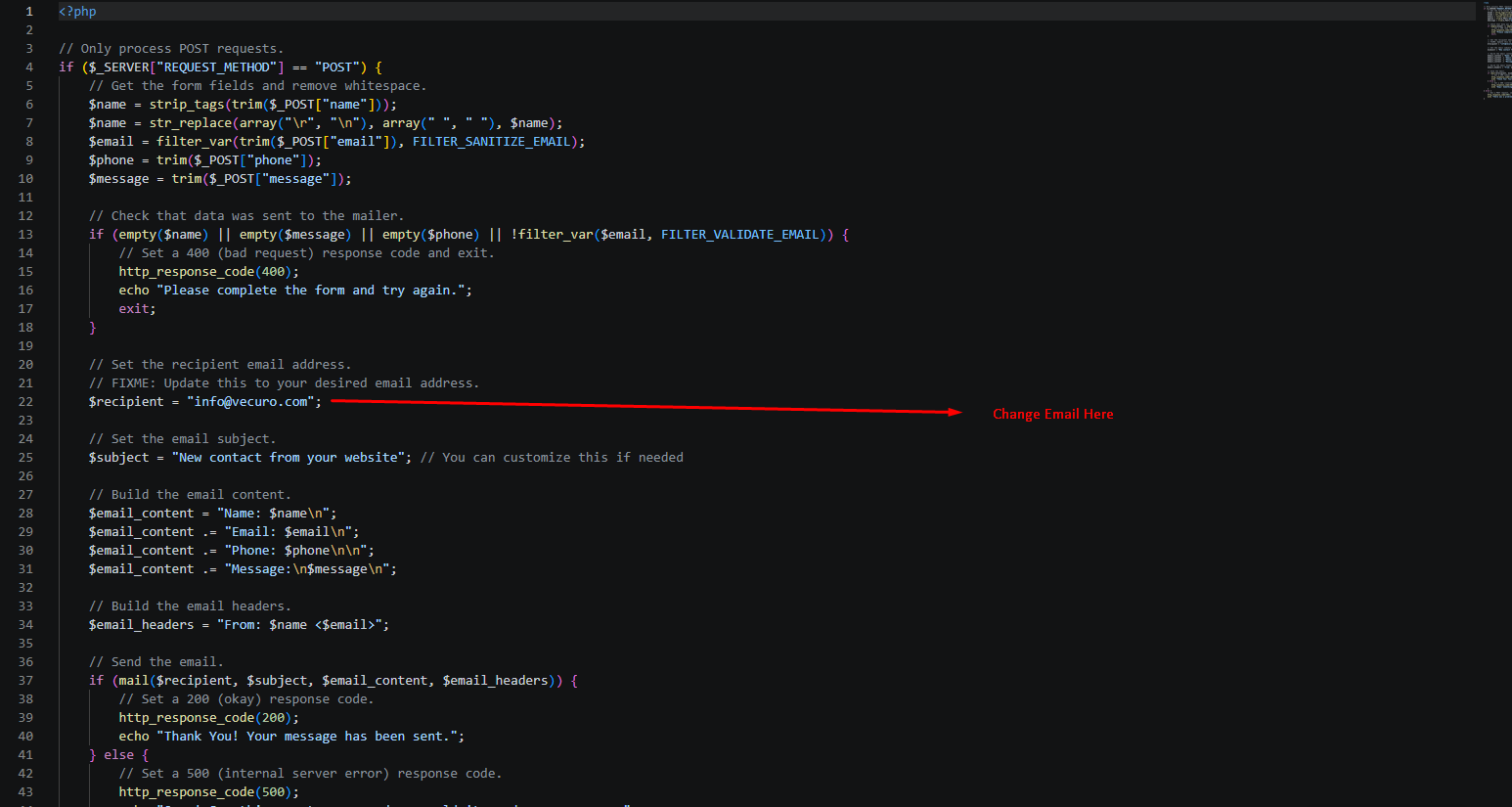The height and width of the screenshot is (807, 1512).
Task: Click line number 13 in the gutter
Action: [25, 235]
